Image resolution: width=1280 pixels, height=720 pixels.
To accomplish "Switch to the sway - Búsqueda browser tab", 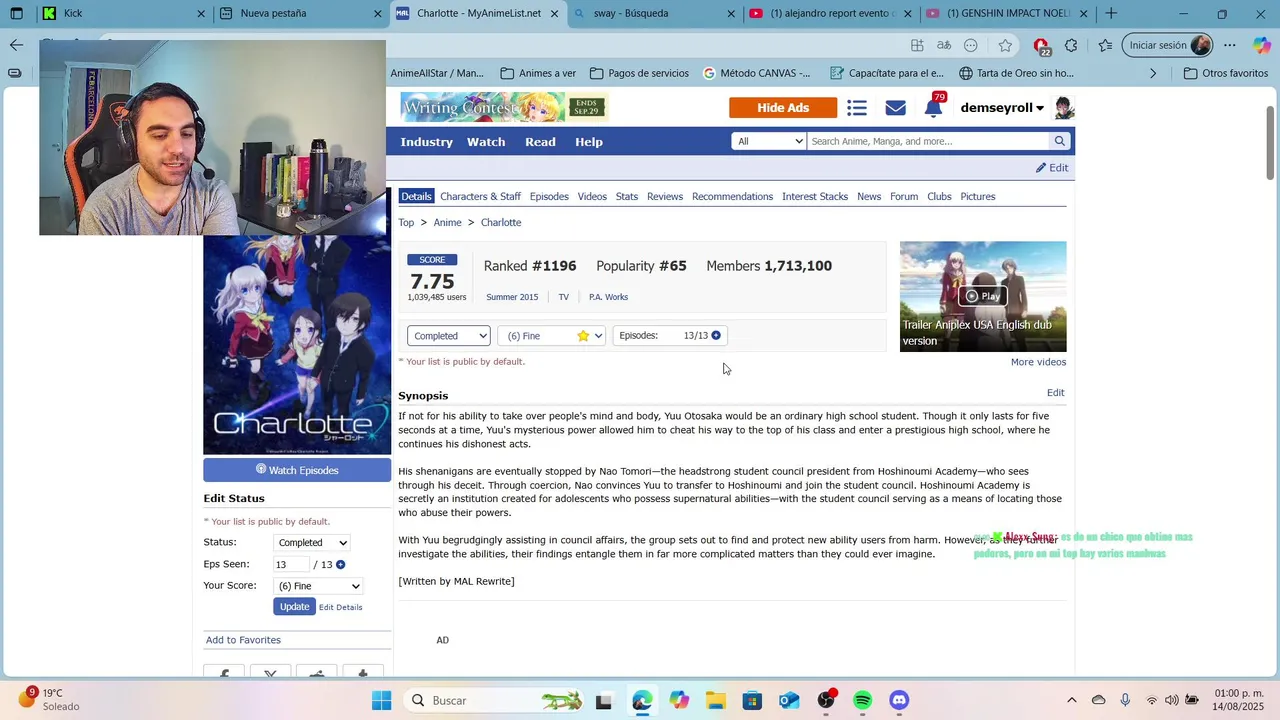I will click(x=654, y=14).
